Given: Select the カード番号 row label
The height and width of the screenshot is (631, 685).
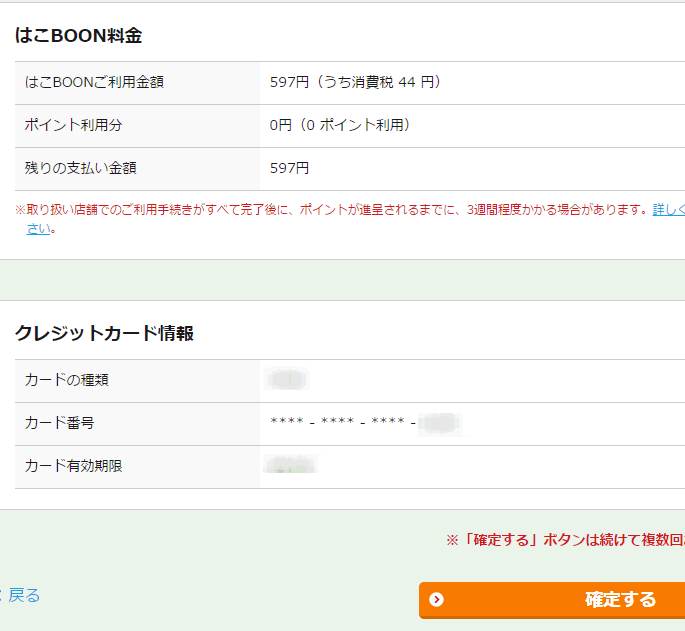Looking at the screenshot, I should coord(60,423).
